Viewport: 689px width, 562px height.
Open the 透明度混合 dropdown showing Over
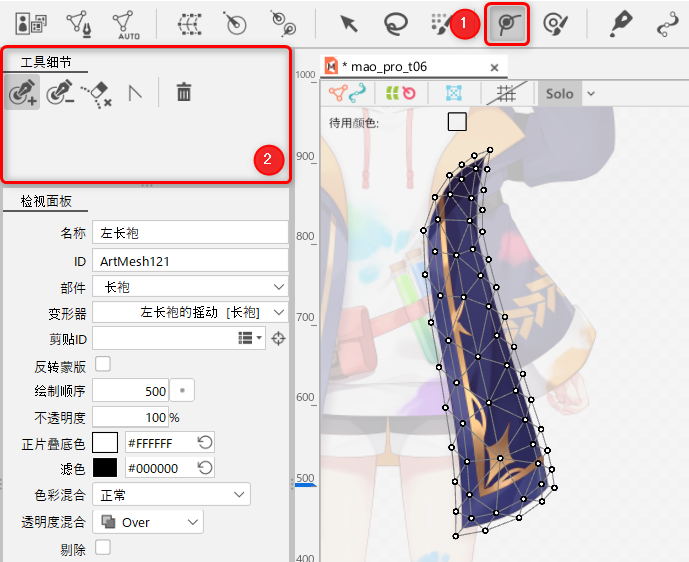(148, 522)
